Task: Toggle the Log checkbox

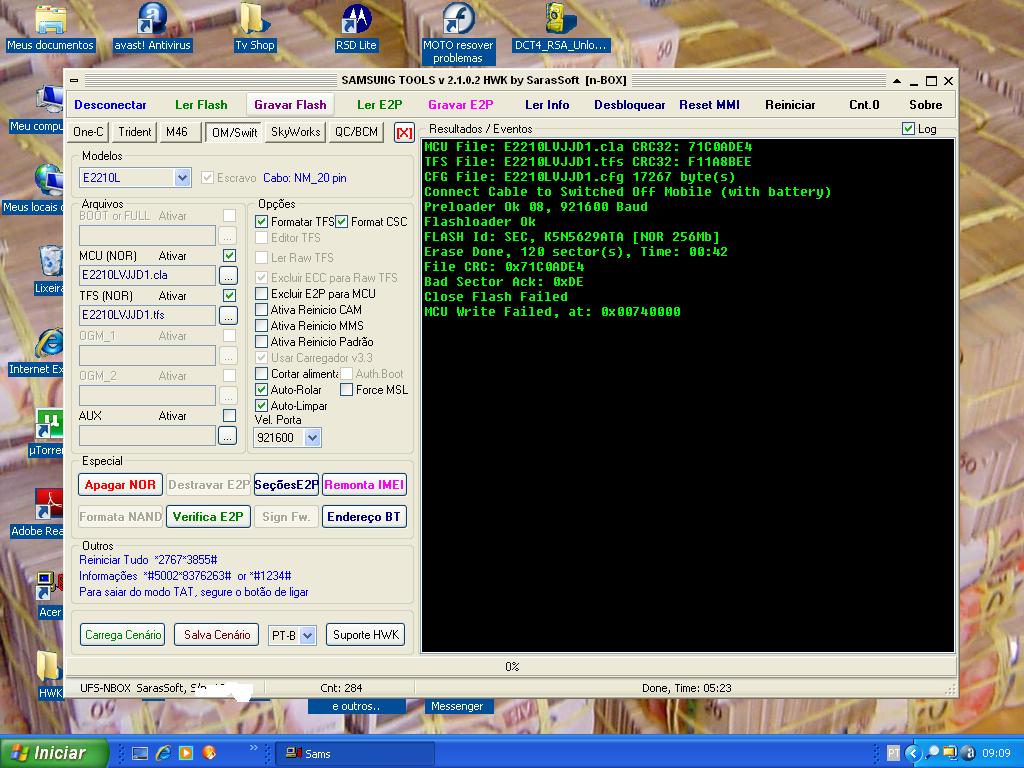Action: point(908,129)
